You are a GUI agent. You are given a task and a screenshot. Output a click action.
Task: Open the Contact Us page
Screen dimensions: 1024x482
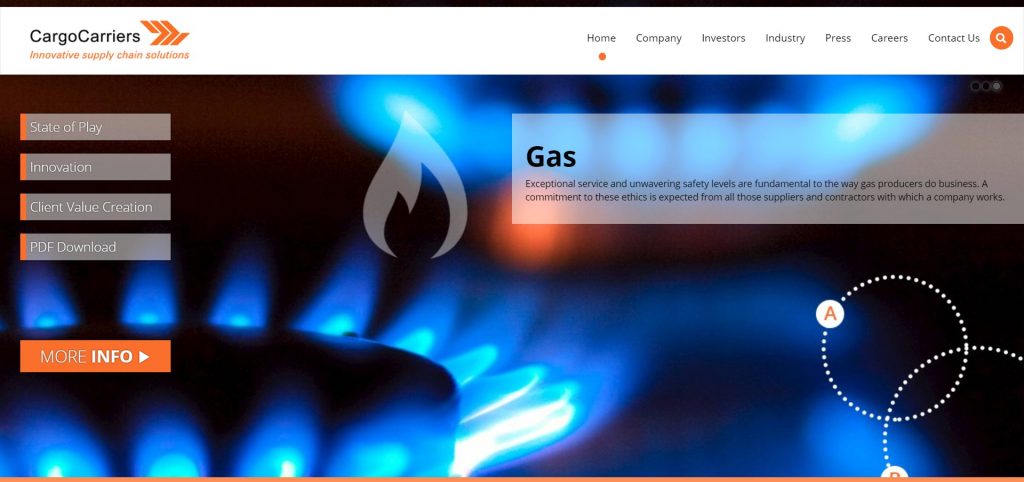[953, 38]
